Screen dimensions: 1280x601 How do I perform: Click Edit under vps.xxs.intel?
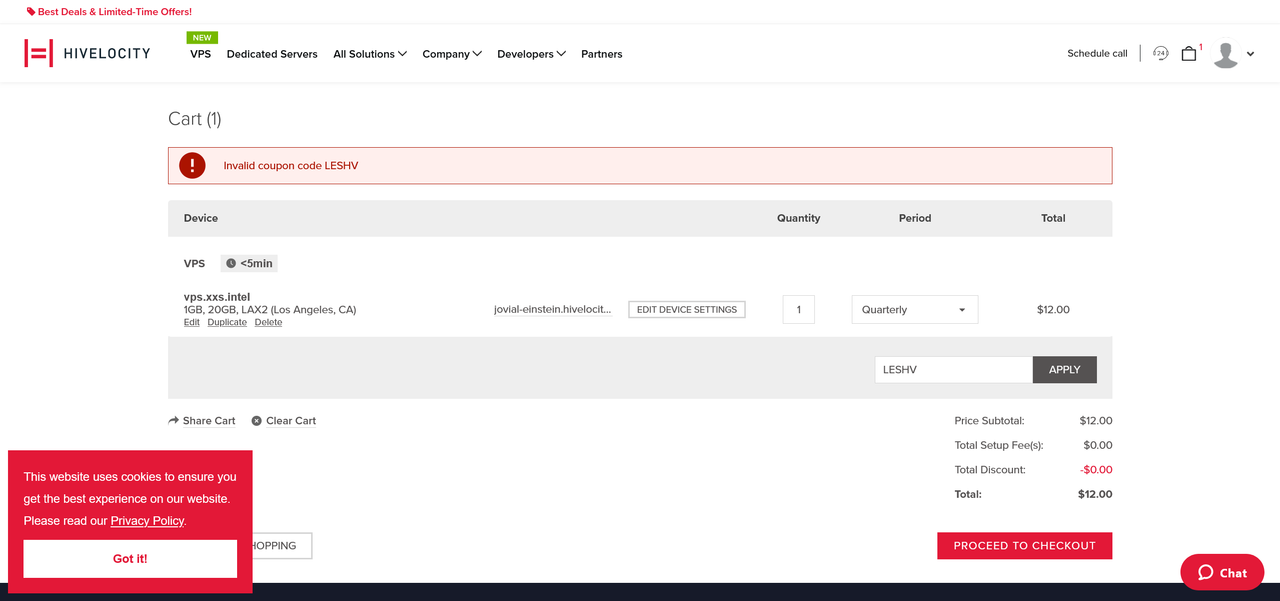(191, 323)
